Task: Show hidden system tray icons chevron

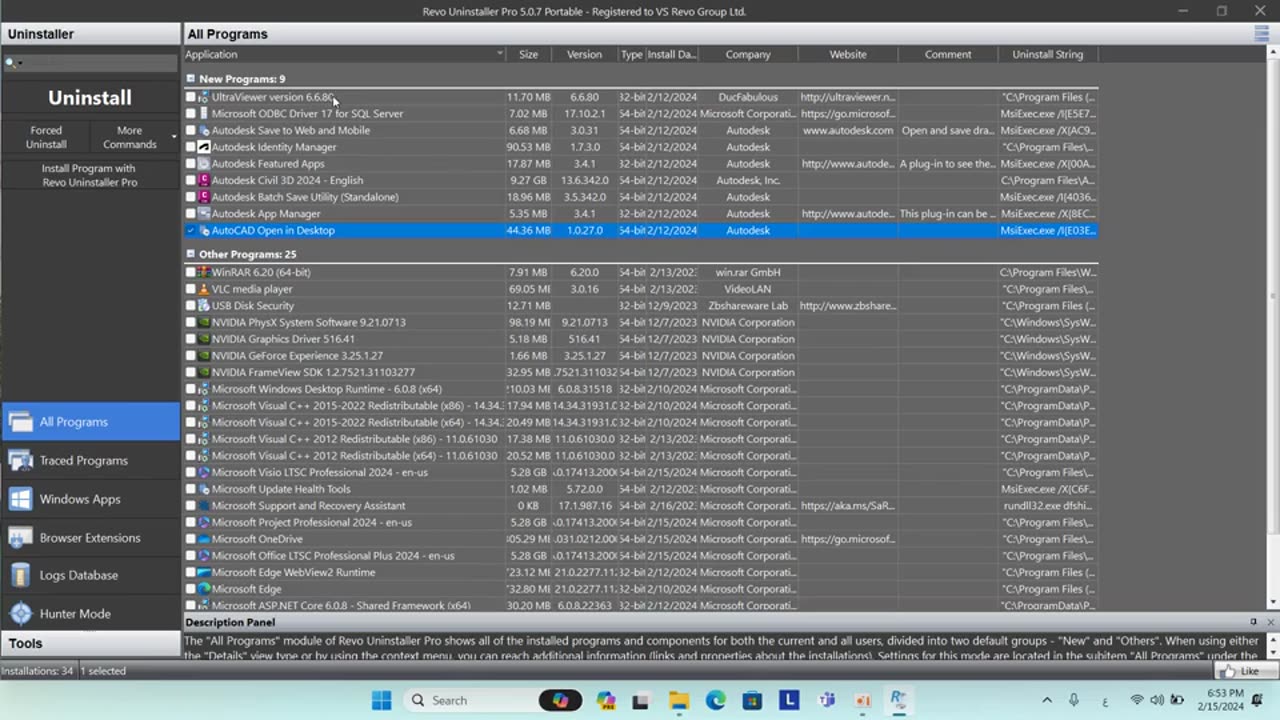Action: click(x=1047, y=700)
